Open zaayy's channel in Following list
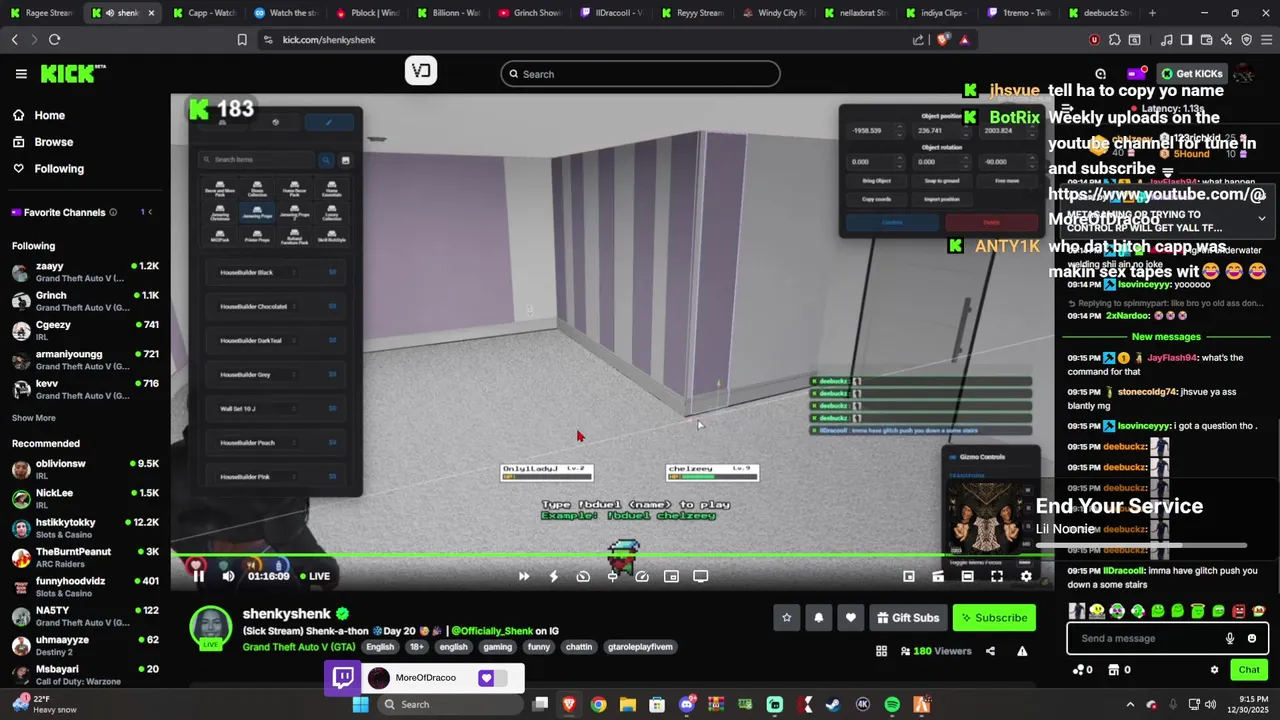The image size is (1280, 720). click(85, 272)
